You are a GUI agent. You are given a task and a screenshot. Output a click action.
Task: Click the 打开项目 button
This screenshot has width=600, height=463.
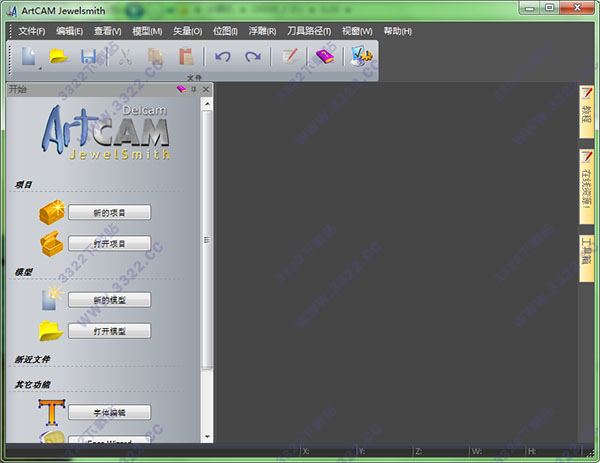click(109, 243)
